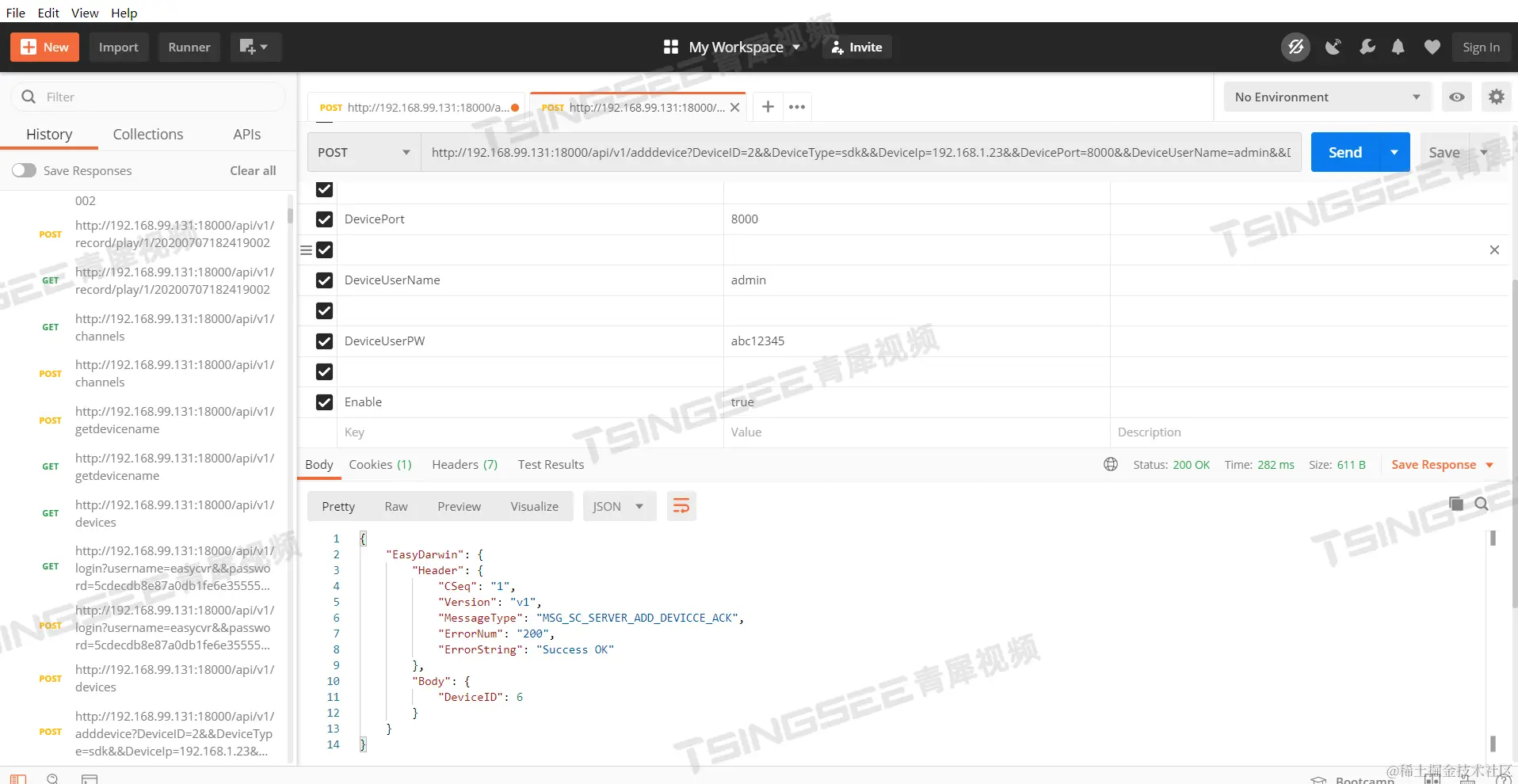This screenshot has height=784, width=1518.
Task: Close the active POST request tab
Action: click(735, 108)
